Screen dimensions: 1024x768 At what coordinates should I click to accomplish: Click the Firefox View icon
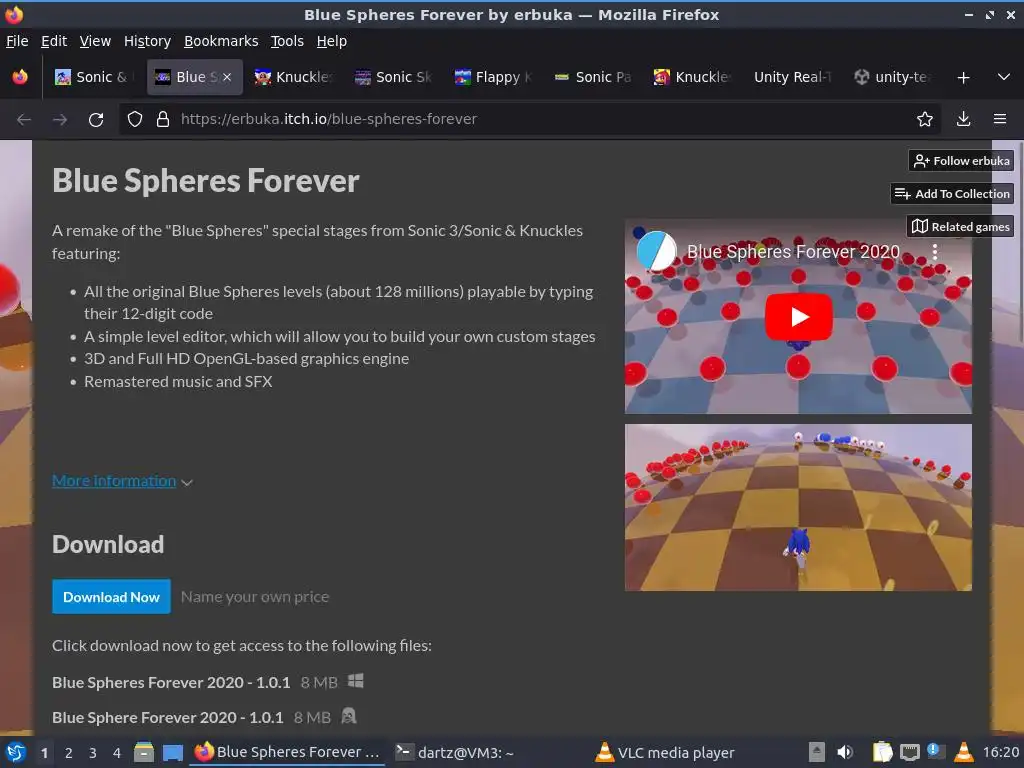[x=20, y=77]
